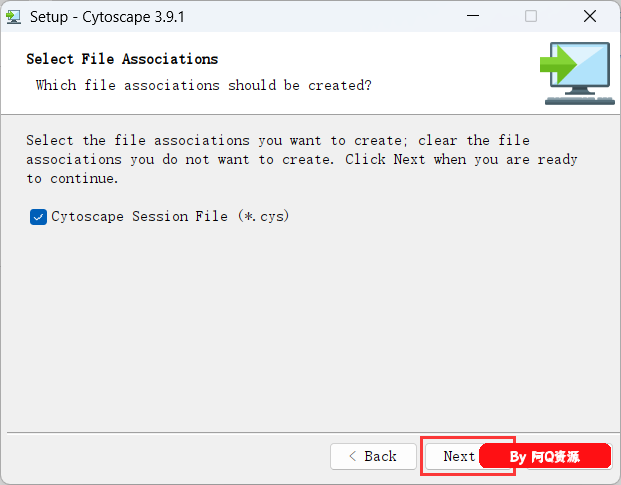
Task: Click the "Cytoscape Session File (*.cys)" label text
Action: click(170, 216)
